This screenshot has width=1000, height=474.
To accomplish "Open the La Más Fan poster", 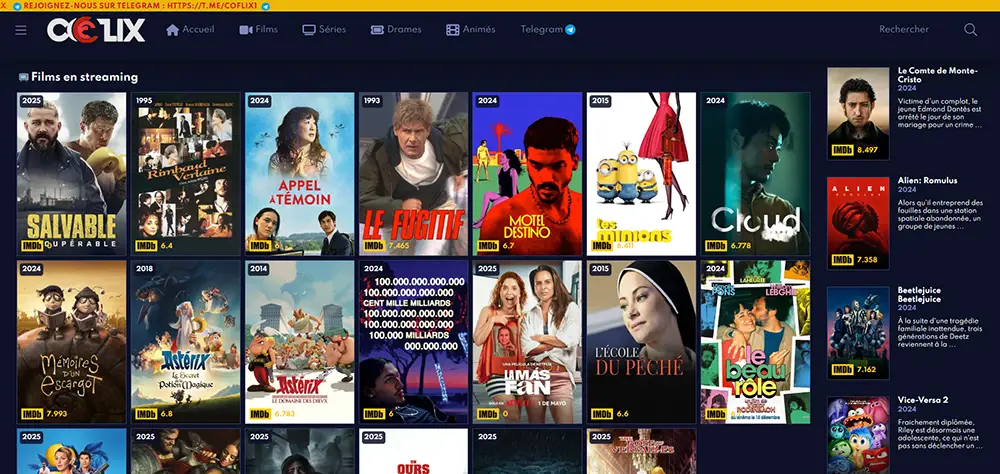I will coord(527,342).
